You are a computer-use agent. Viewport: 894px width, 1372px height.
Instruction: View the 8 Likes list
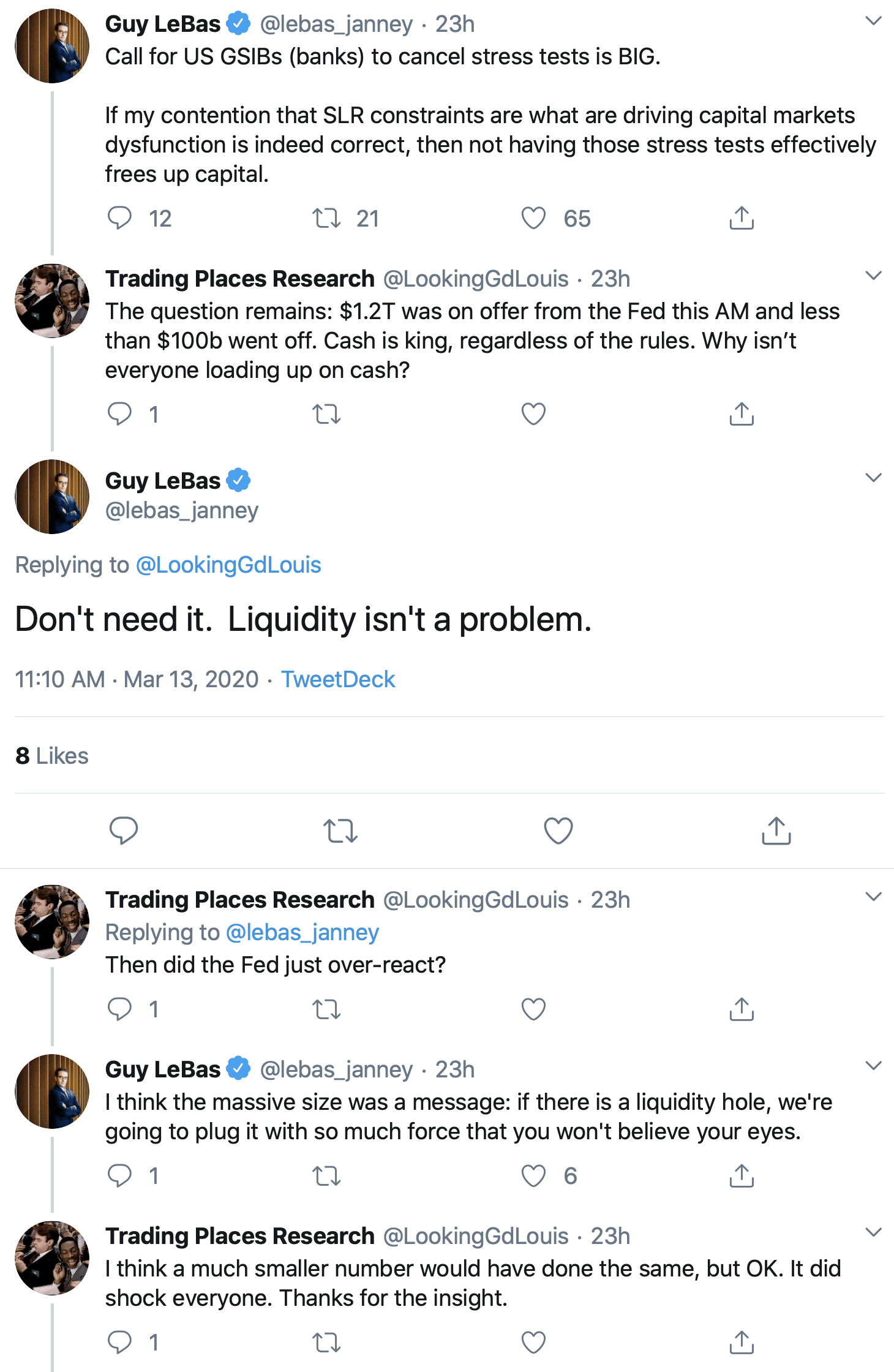coord(52,756)
